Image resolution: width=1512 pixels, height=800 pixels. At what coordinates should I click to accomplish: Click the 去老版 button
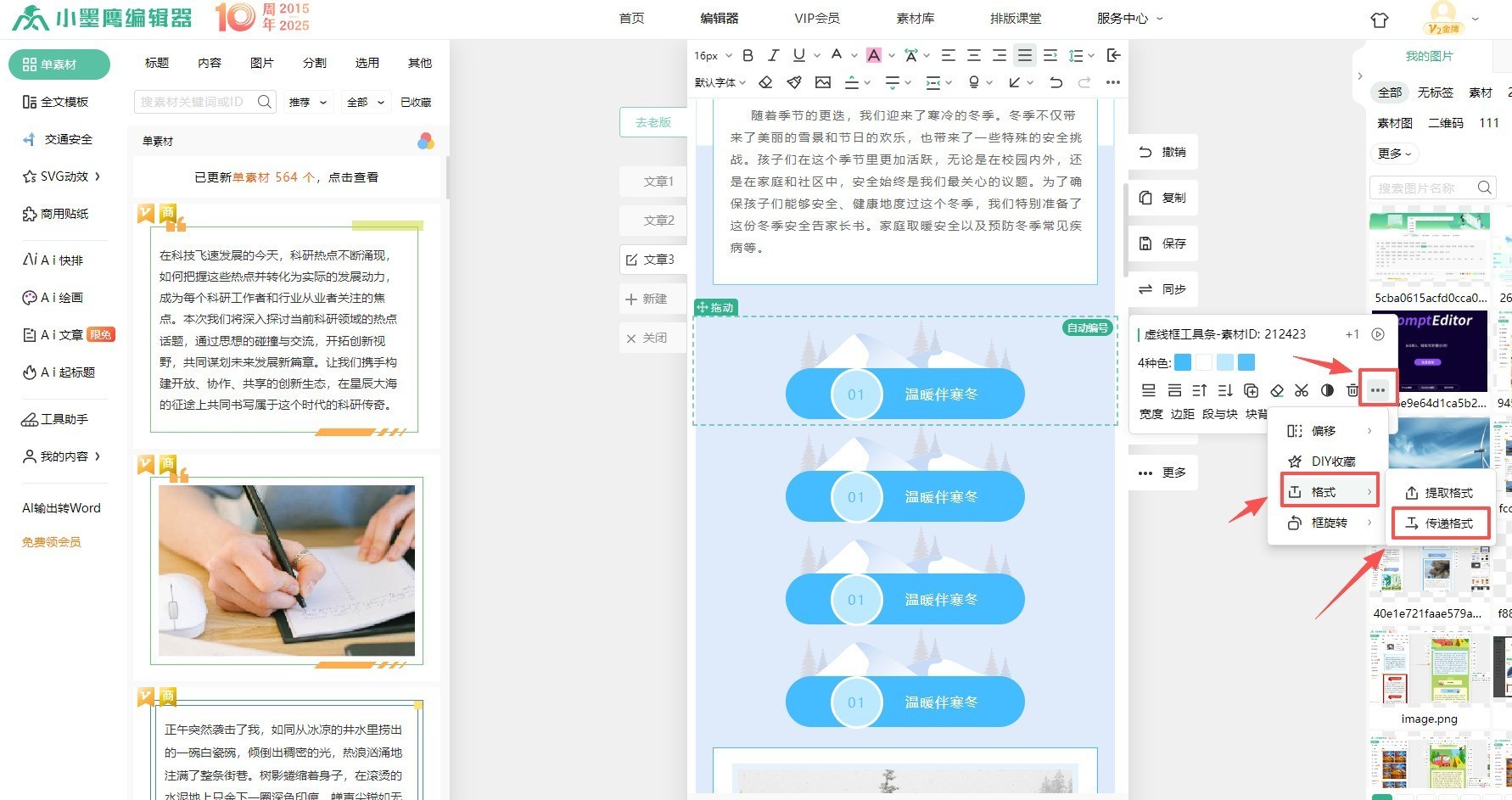coord(653,122)
